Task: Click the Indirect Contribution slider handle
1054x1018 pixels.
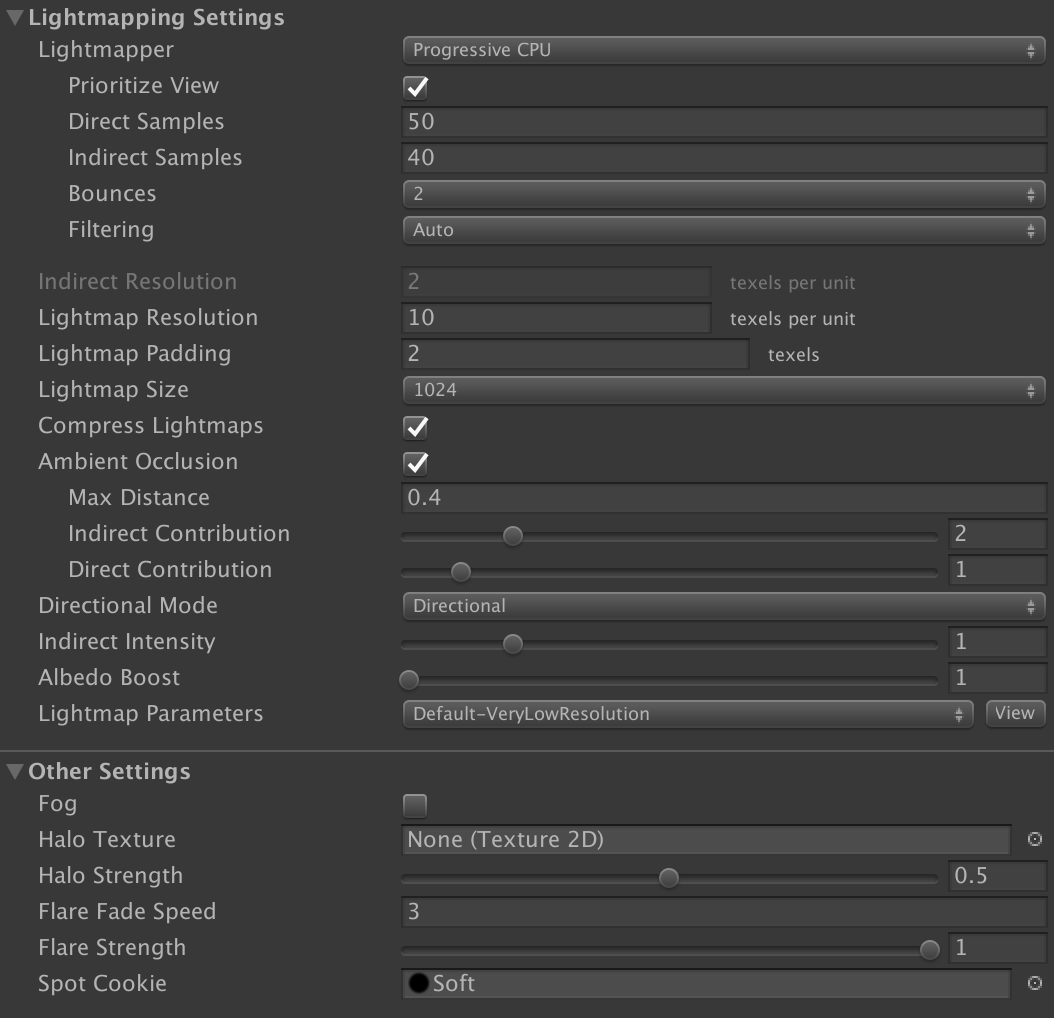Action: click(x=513, y=536)
